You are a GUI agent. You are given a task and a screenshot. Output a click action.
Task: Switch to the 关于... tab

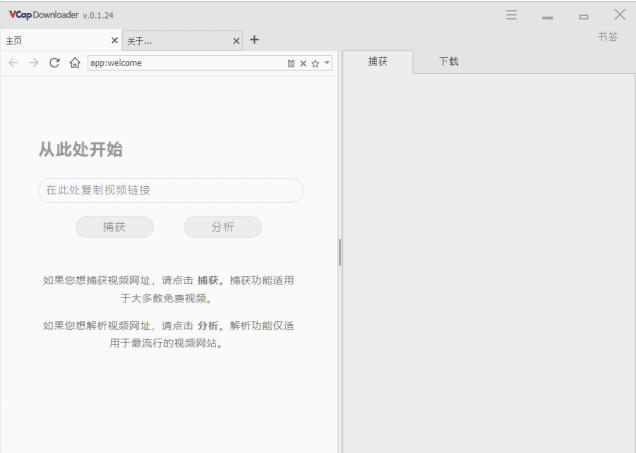[183, 41]
